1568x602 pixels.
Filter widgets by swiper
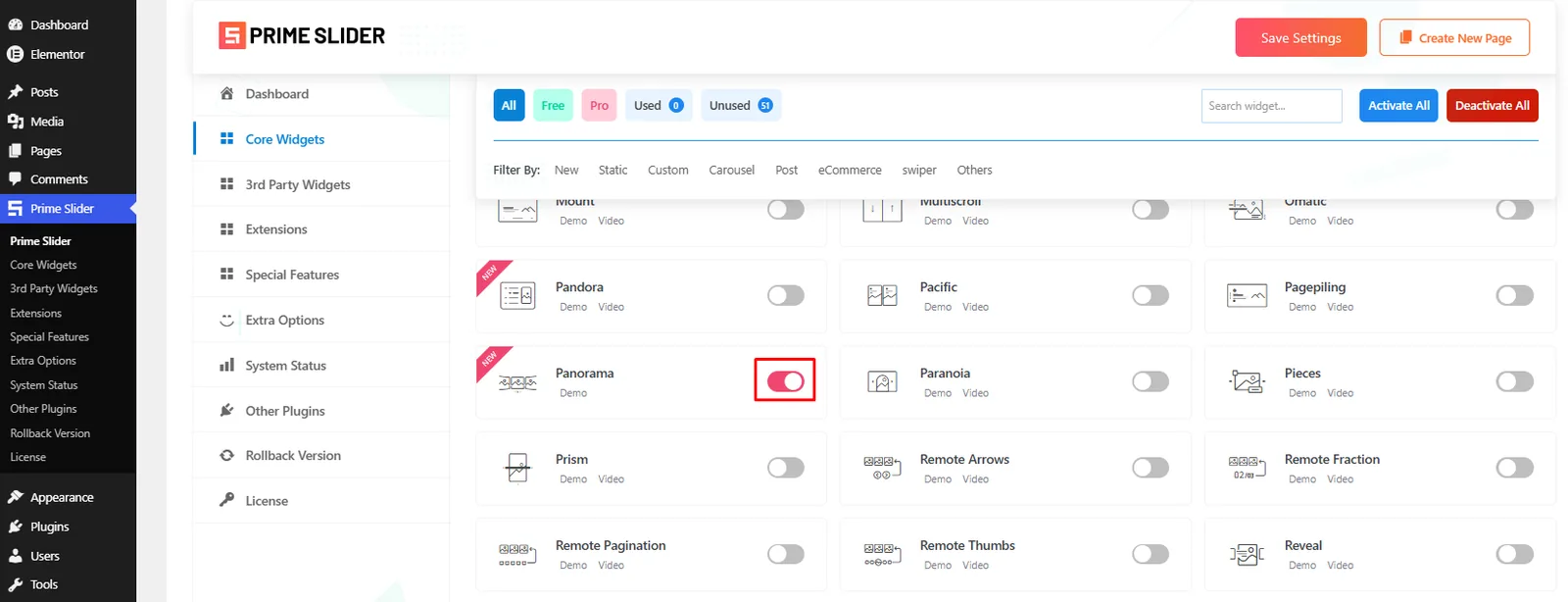pyautogui.click(x=919, y=170)
